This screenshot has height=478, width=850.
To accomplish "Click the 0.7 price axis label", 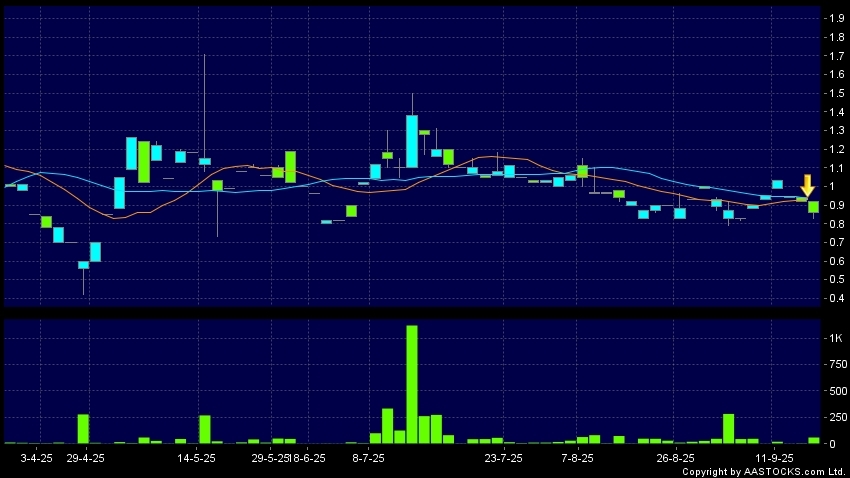I will tap(837, 242).
